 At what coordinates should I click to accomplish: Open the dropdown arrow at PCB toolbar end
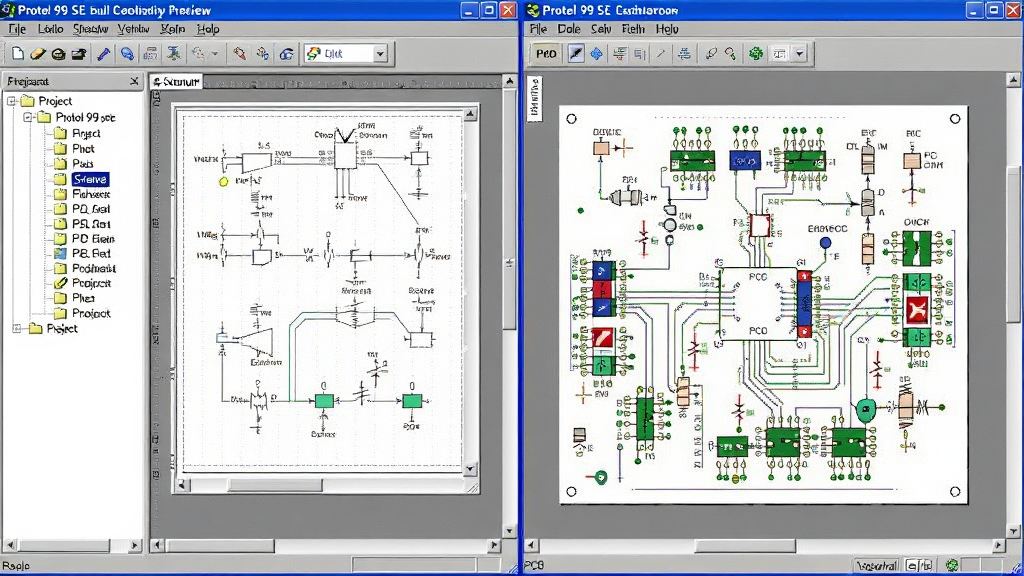tap(800, 54)
